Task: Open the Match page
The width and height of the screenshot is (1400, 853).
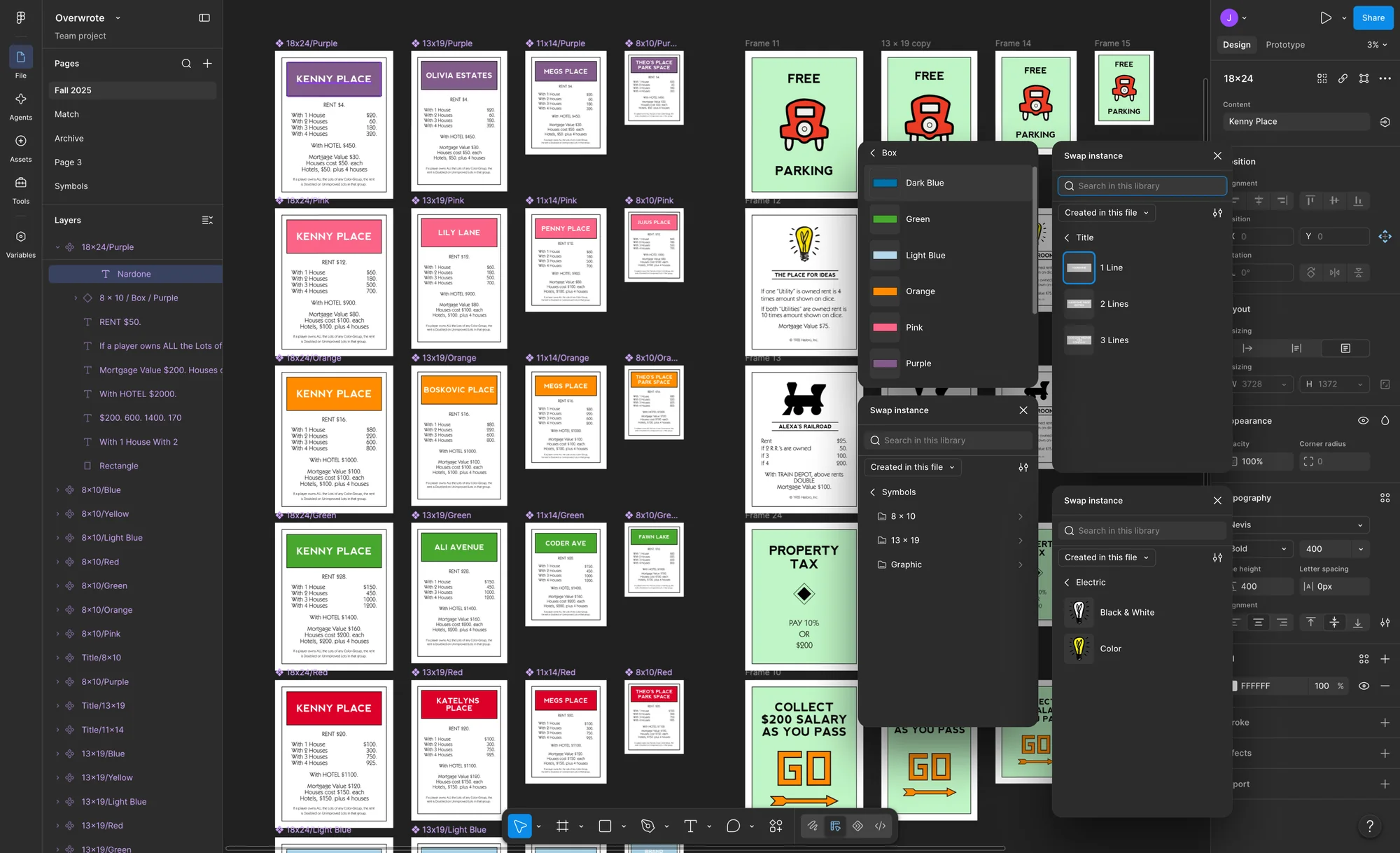Action: 66,114
